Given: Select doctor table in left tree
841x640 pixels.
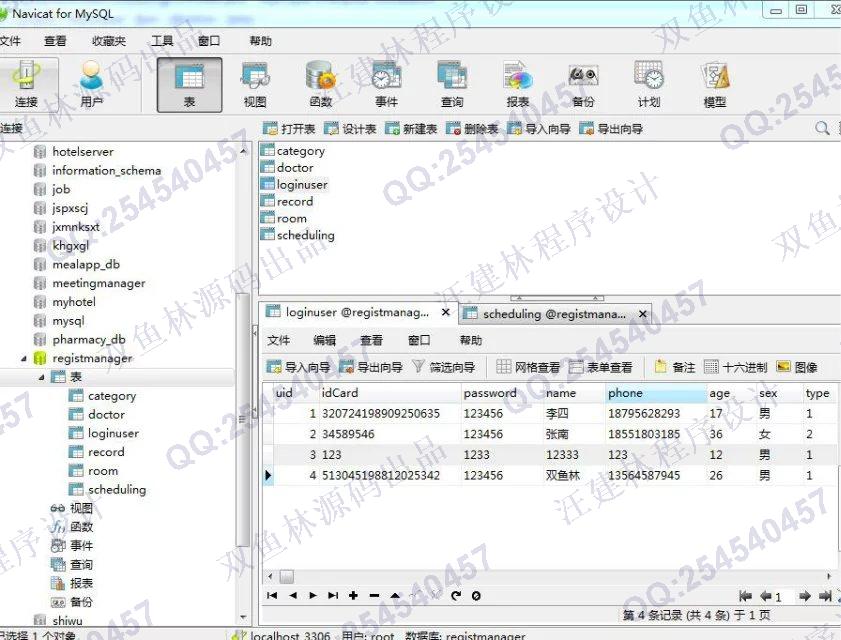Looking at the screenshot, I should [x=106, y=415].
